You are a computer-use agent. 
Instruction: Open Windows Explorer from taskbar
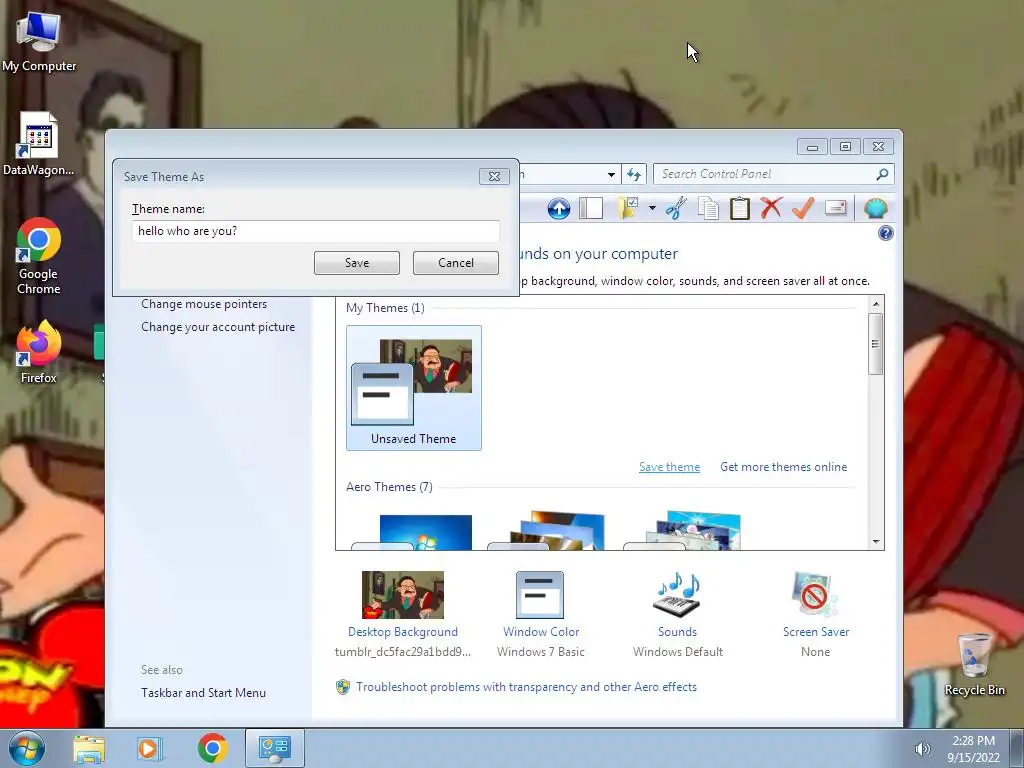pyautogui.click(x=88, y=748)
